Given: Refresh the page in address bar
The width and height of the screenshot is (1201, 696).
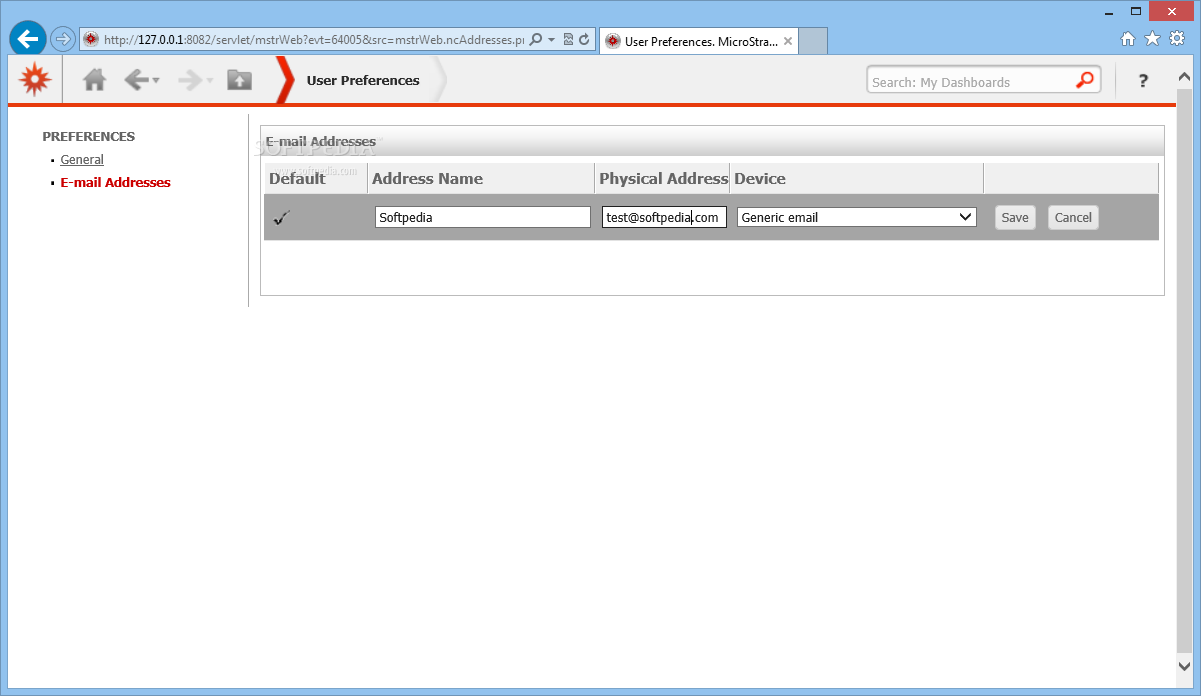Looking at the screenshot, I should [584, 40].
